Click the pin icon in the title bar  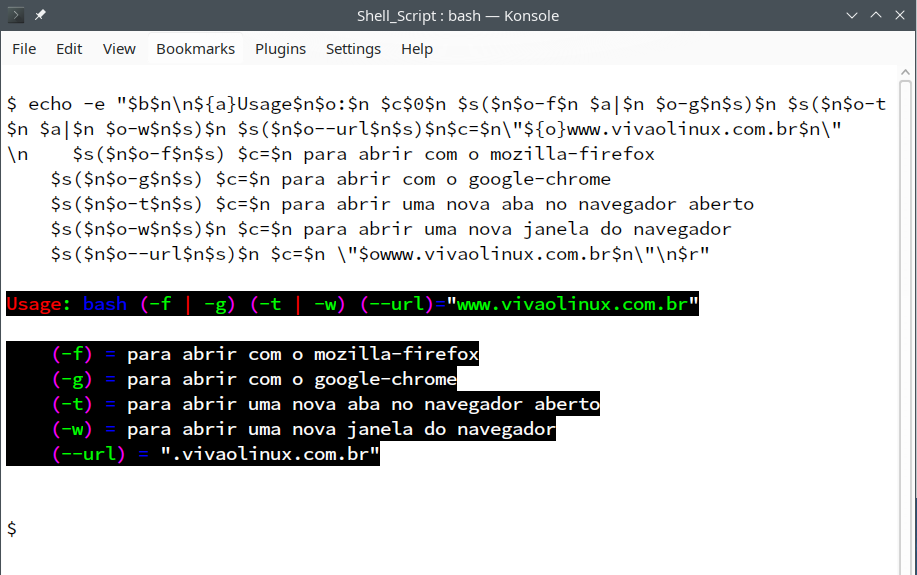[x=40, y=15]
